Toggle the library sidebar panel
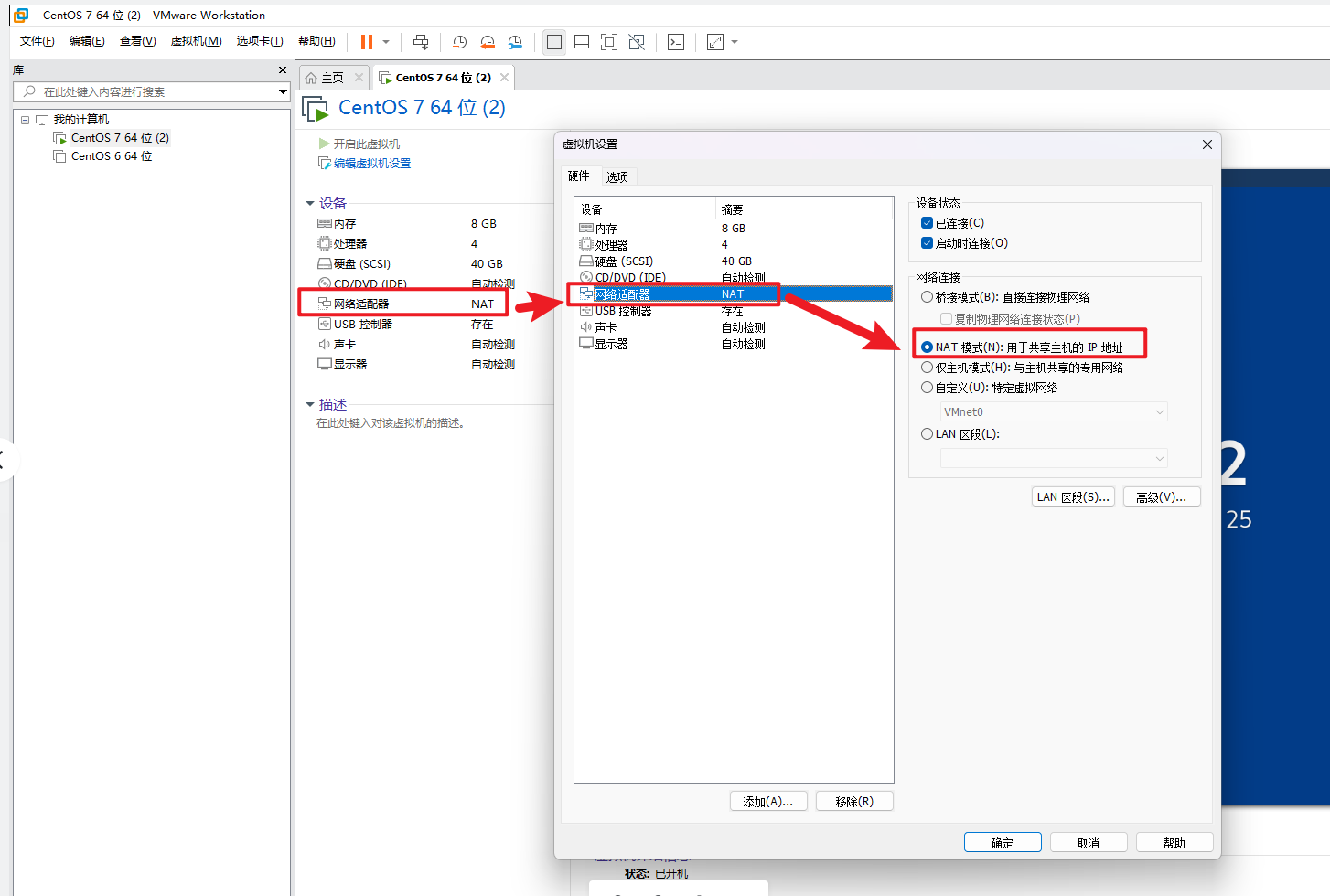Image resolution: width=1330 pixels, height=896 pixels. (553, 41)
